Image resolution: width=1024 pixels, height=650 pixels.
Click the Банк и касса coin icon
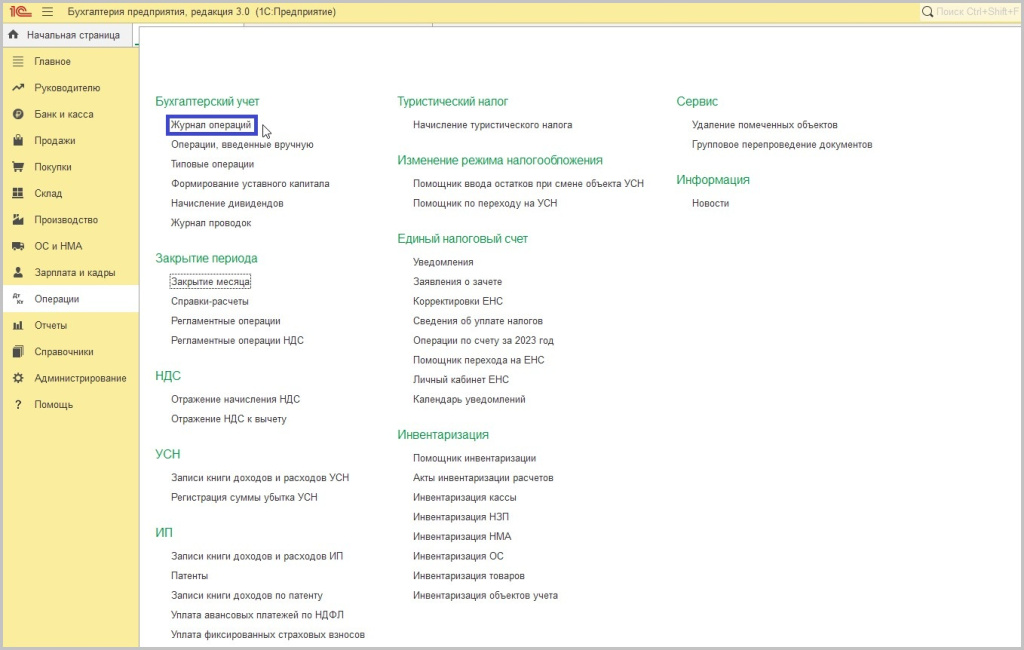click(x=17, y=114)
